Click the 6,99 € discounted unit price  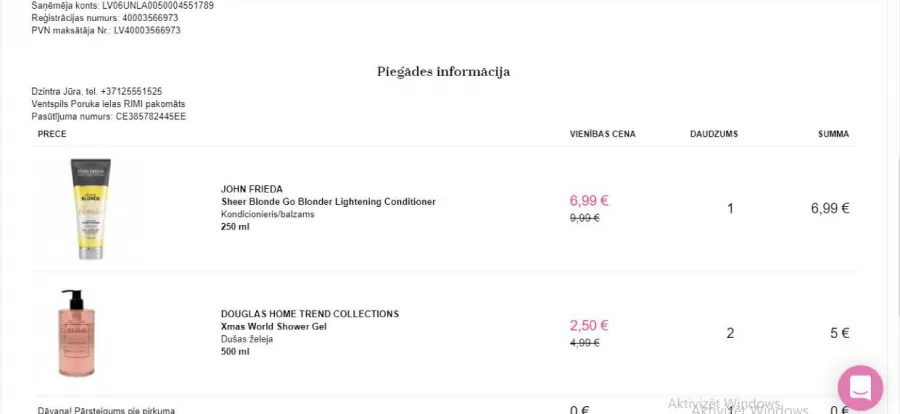pos(589,200)
